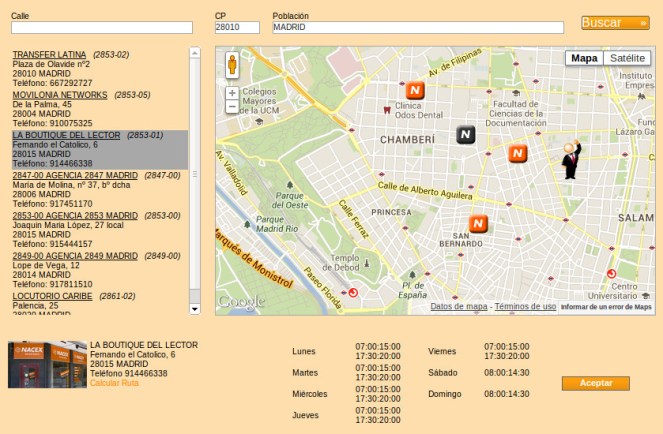Zoom in the map with plus button
The height and width of the screenshot is (434, 663).
point(232,93)
